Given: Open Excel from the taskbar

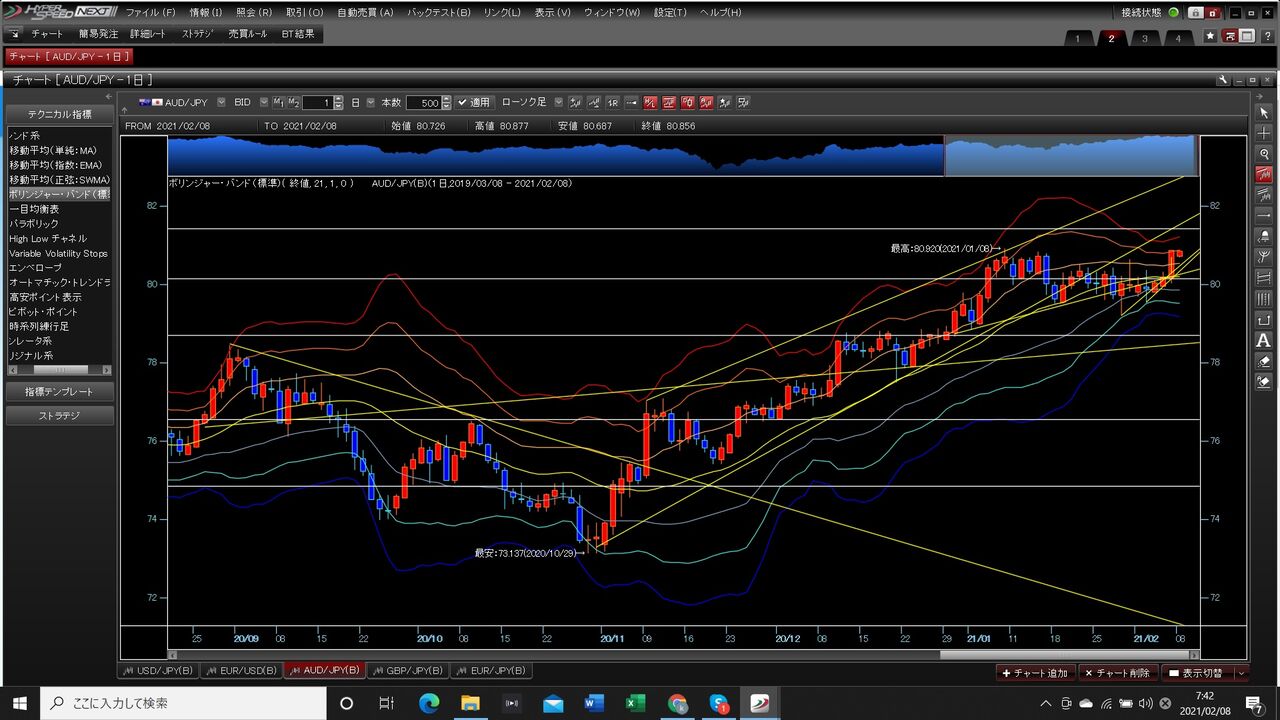Looking at the screenshot, I should [636, 703].
